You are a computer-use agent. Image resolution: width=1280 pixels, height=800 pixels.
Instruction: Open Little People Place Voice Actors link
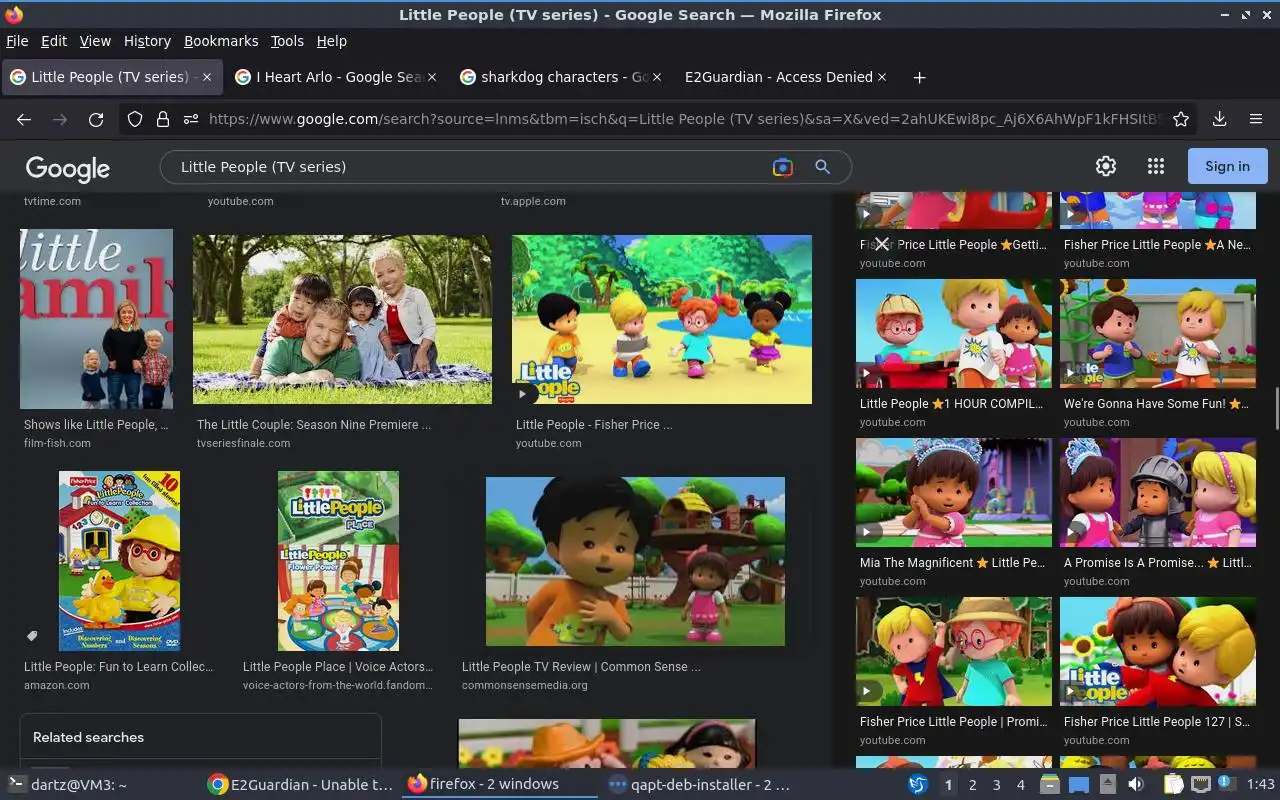click(338, 667)
